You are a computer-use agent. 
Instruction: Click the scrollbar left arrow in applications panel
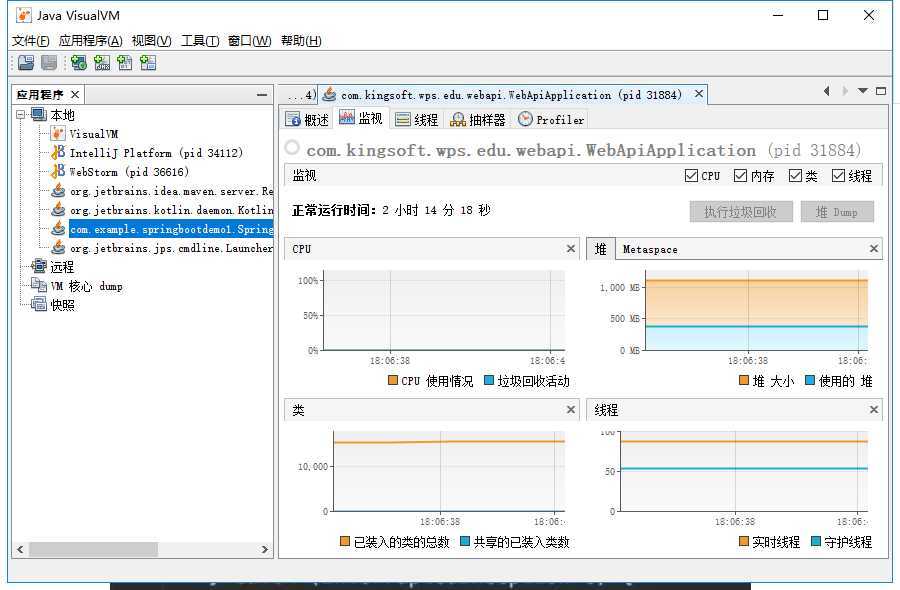(x=20, y=549)
